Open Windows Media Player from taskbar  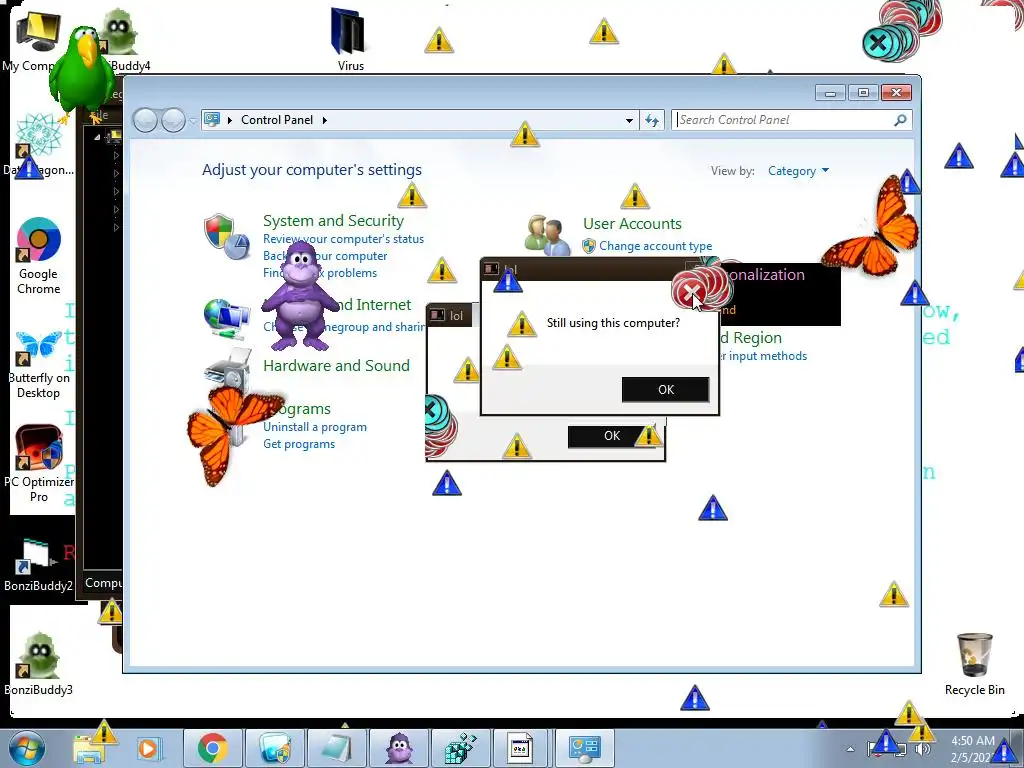pyautogui.click(x=148, y=749)
